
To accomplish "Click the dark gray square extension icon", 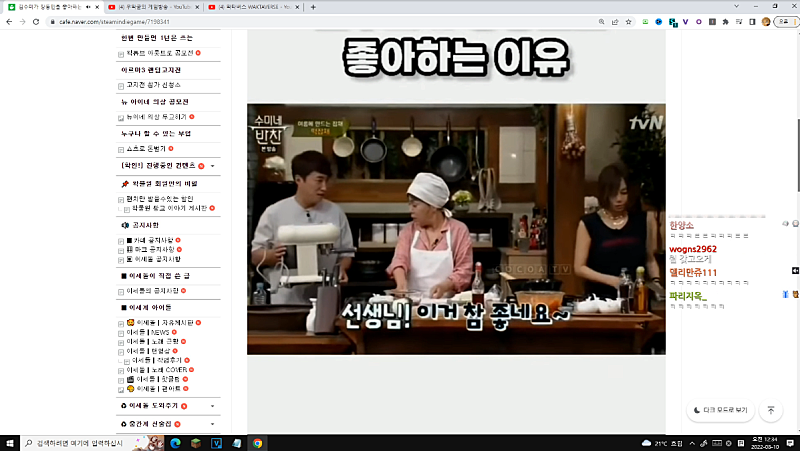I will click(x=712, y=22).
